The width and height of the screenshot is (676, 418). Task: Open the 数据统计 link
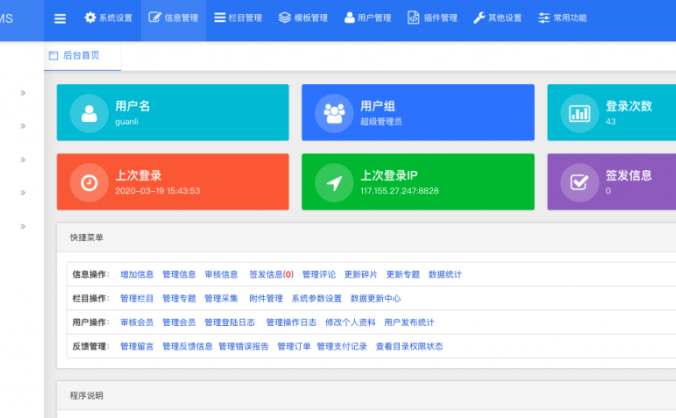(445, 275)
